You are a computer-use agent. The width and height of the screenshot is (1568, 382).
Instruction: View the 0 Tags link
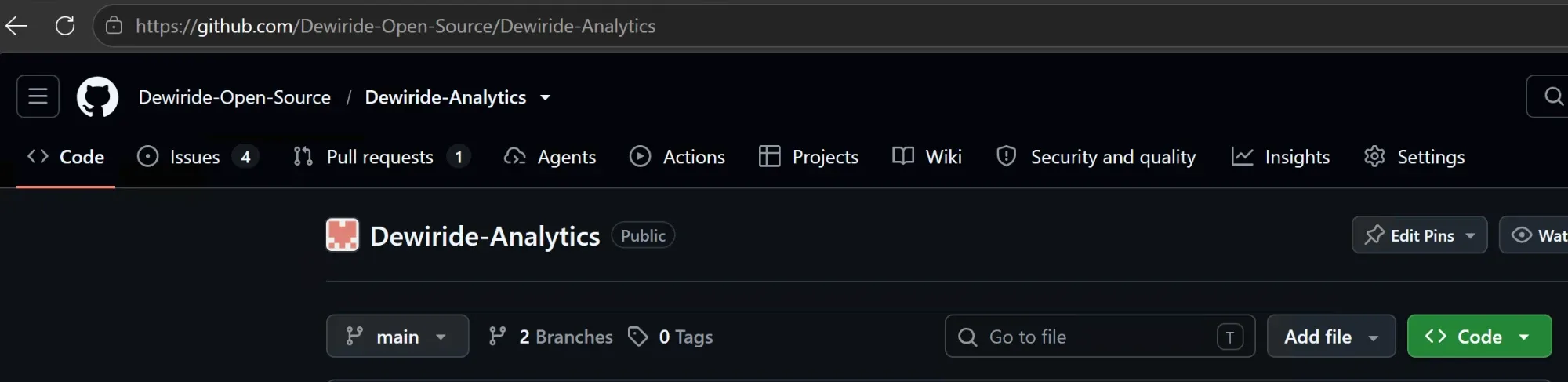671,337
